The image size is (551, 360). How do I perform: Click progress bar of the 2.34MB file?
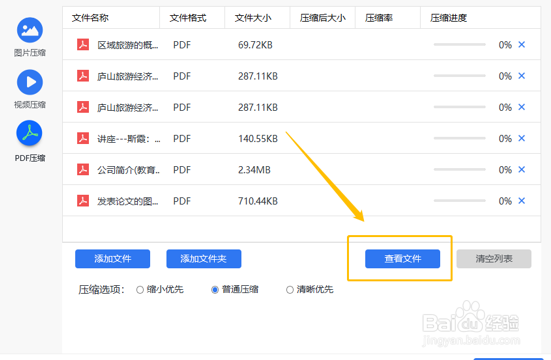[x=460, y=169]
